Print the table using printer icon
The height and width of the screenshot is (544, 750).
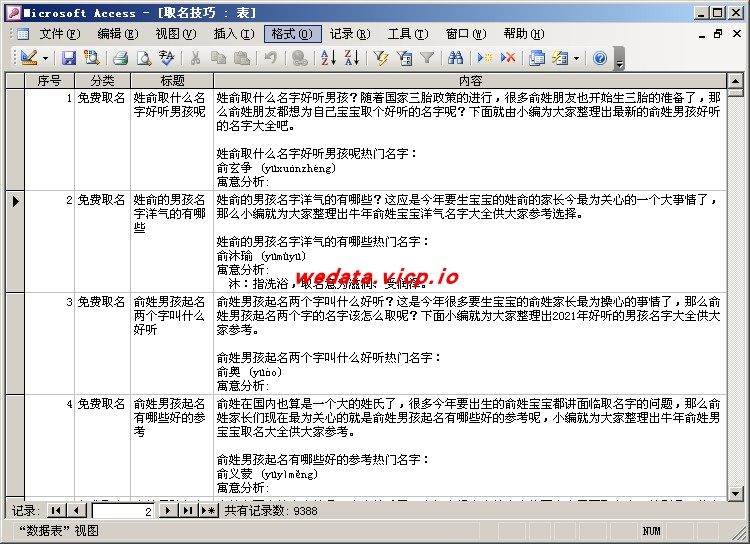pyautogui.click(x=120, y=58)
